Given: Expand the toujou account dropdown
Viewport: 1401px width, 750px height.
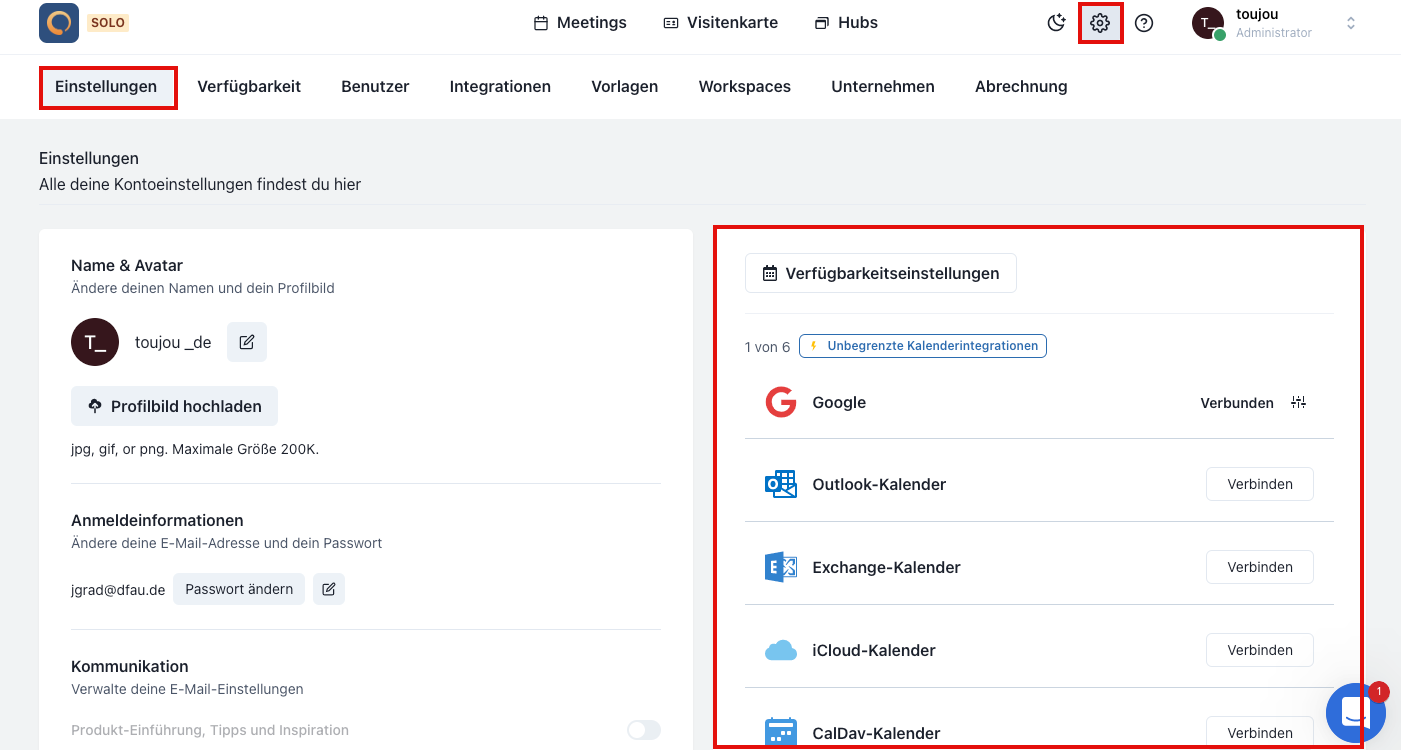Looking at the screenshot, I should click(x=1350, y=23).
